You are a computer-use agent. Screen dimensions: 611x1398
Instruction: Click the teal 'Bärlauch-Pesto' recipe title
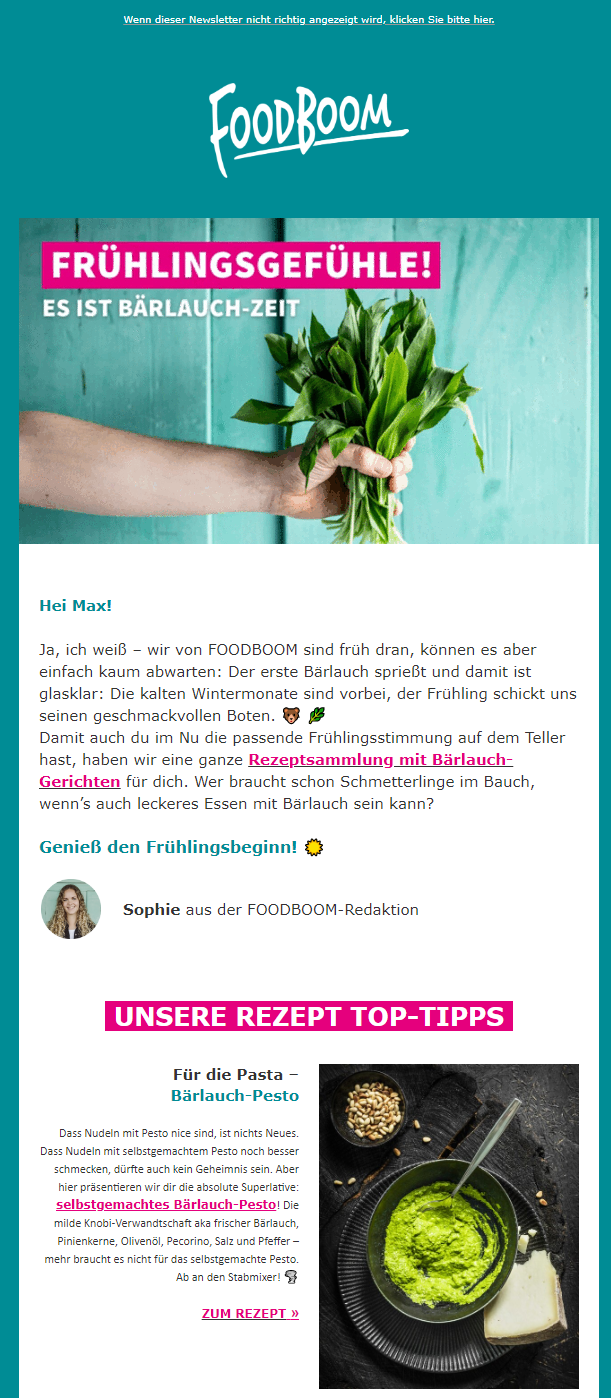pyautogui.click(x=235, y=1096)
